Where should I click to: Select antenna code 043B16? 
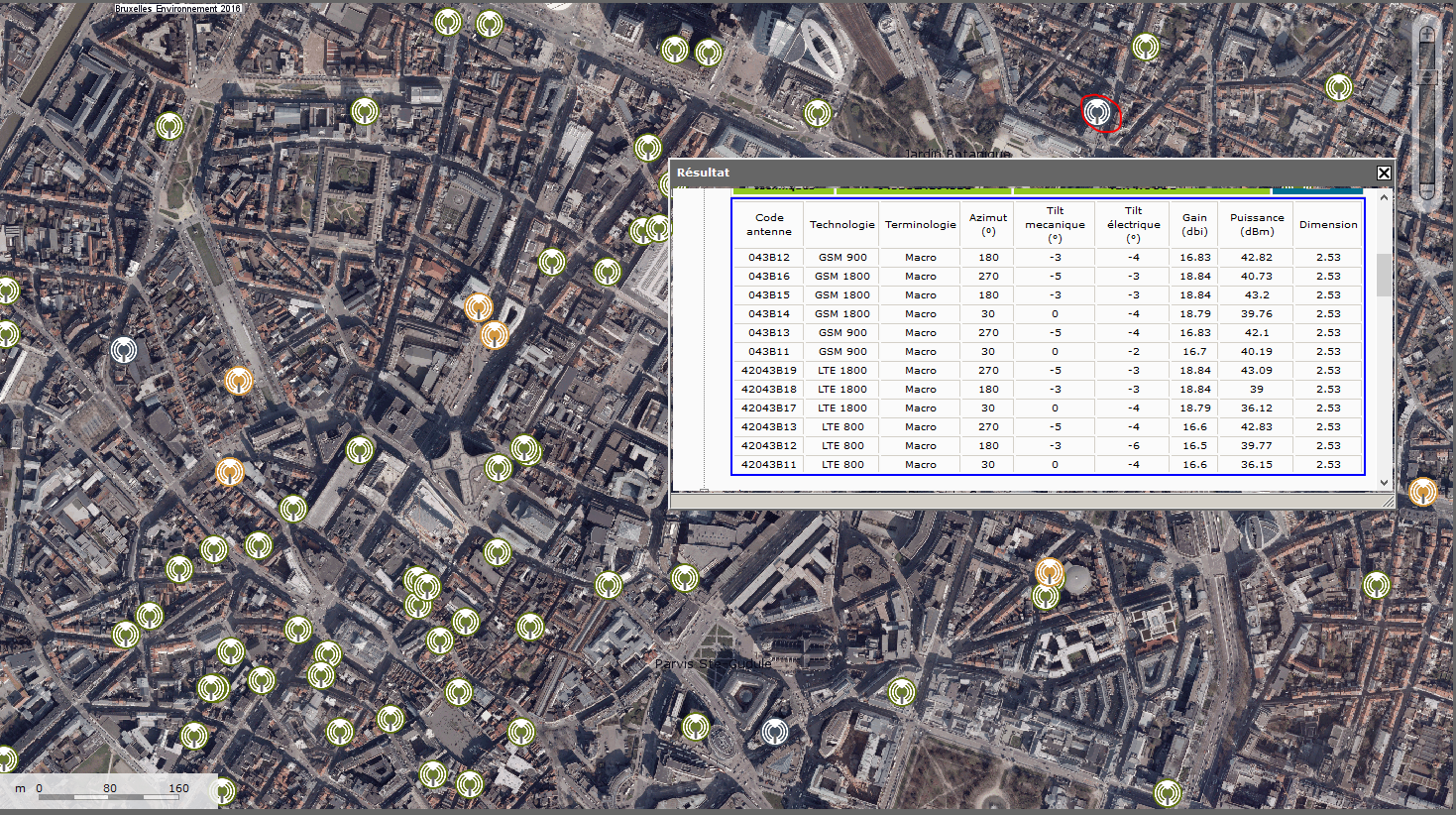tap(769, 277)
